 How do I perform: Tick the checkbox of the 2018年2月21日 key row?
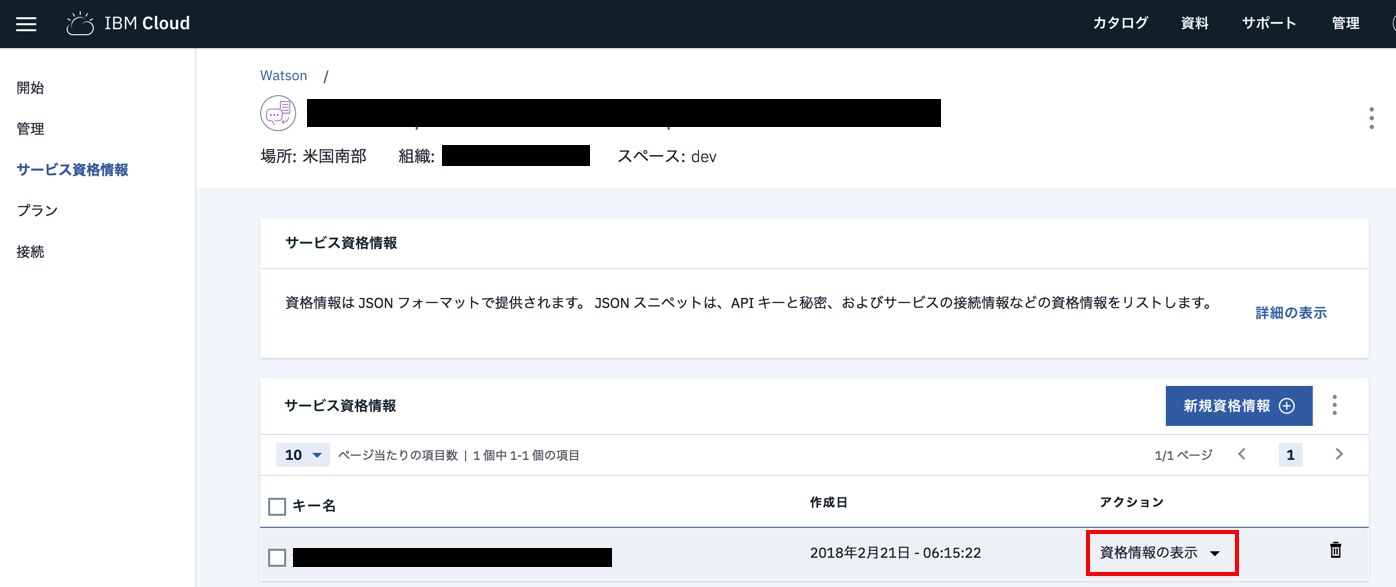point(277,557)
